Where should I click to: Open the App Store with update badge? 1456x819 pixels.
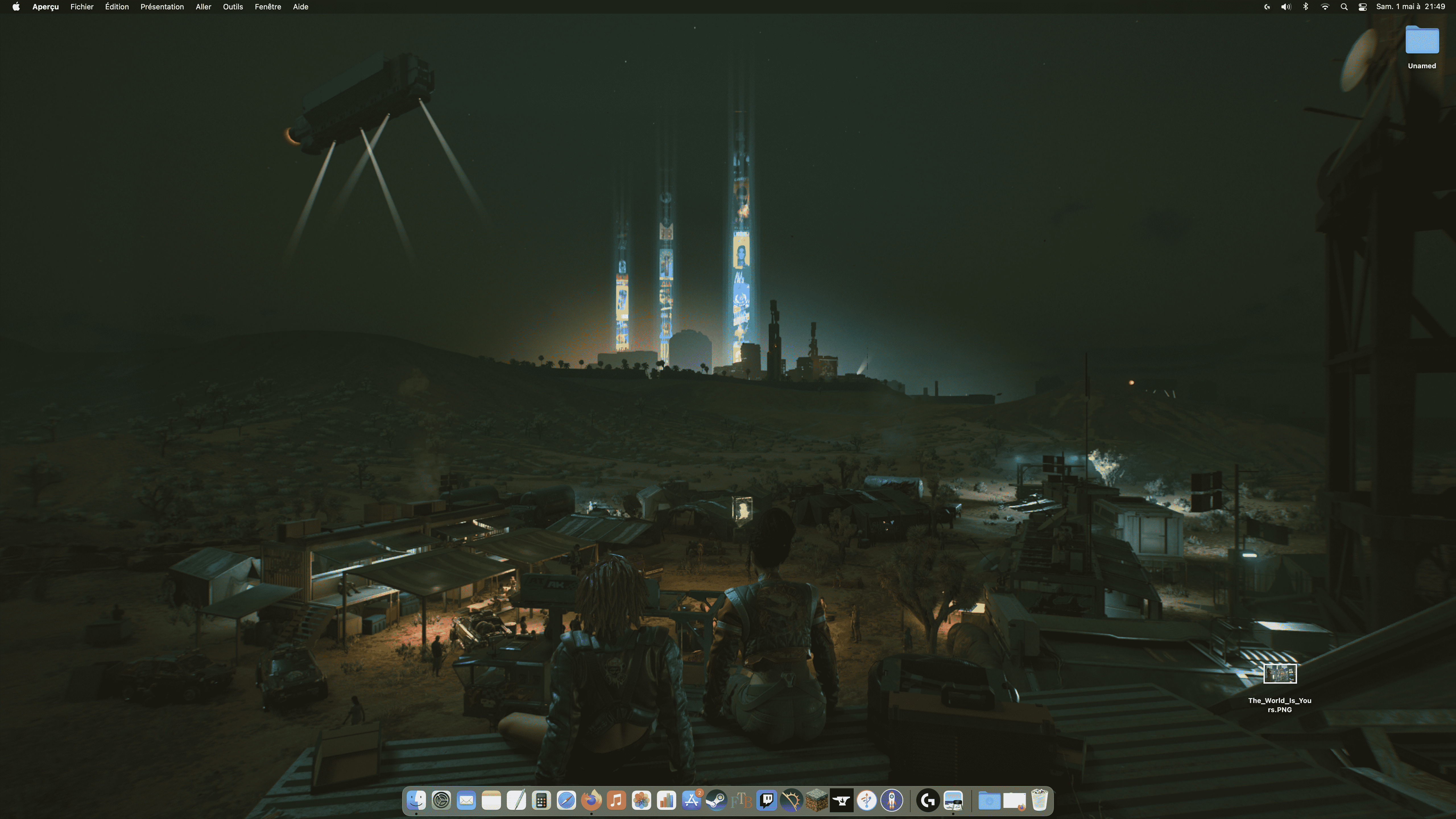(x=691, y=800)
